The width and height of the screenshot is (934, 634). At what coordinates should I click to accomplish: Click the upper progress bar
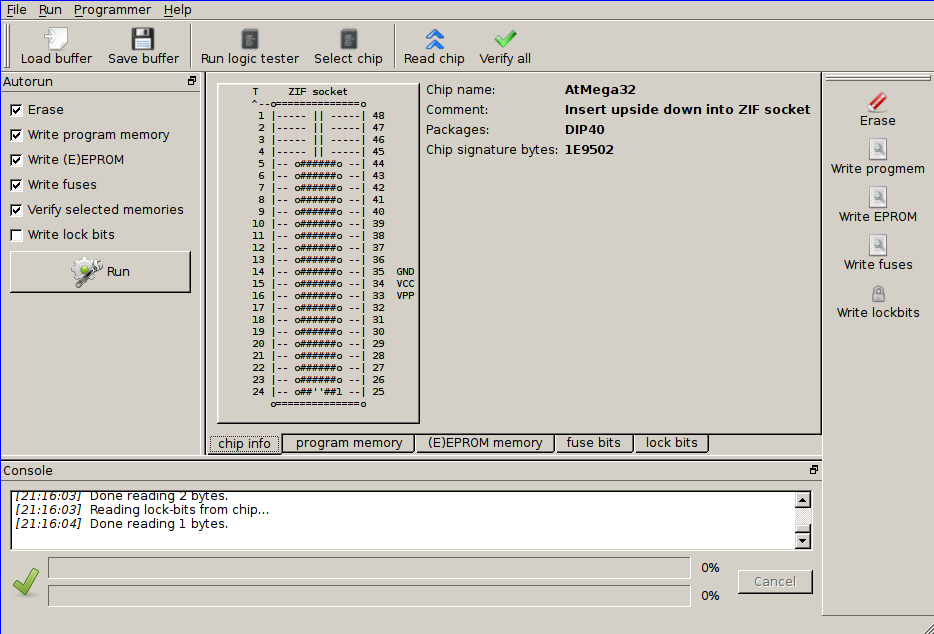369,568
